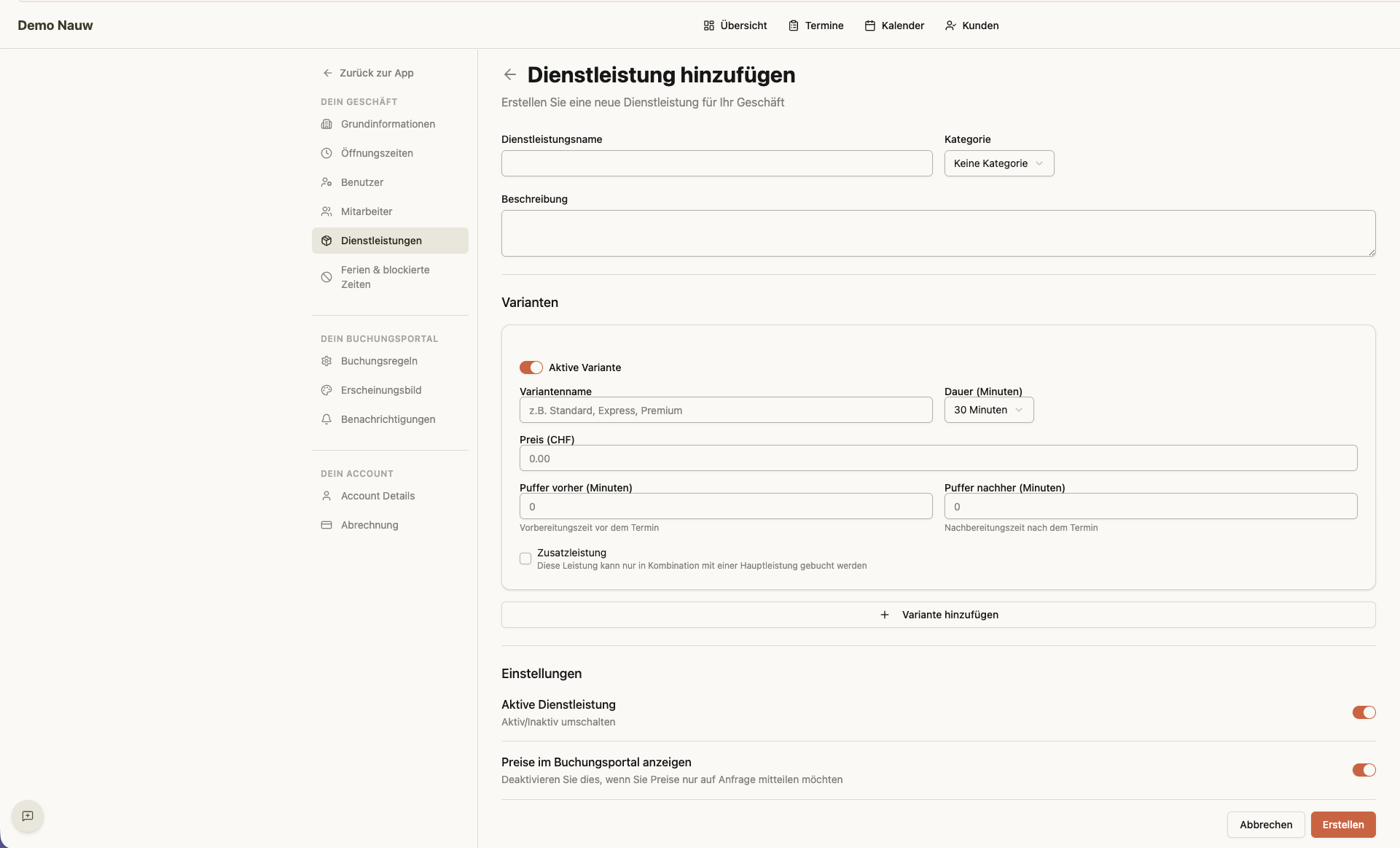Click the Zurück zur App arrow icon
Viewport: 1400px width, 848px height.
point(327,73)
